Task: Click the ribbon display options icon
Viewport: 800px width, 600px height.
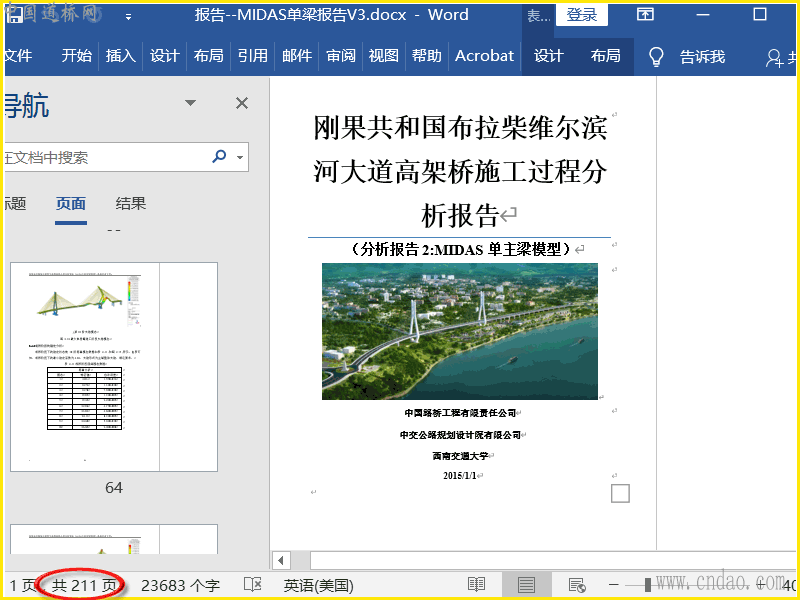Action: [646, 15]
